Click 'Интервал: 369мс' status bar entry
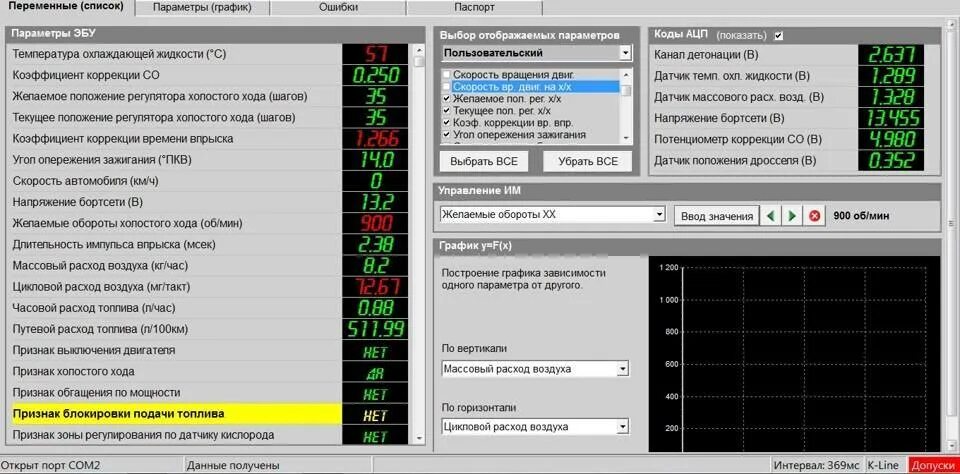Screen dimensions: 960x474 (817, 466)
